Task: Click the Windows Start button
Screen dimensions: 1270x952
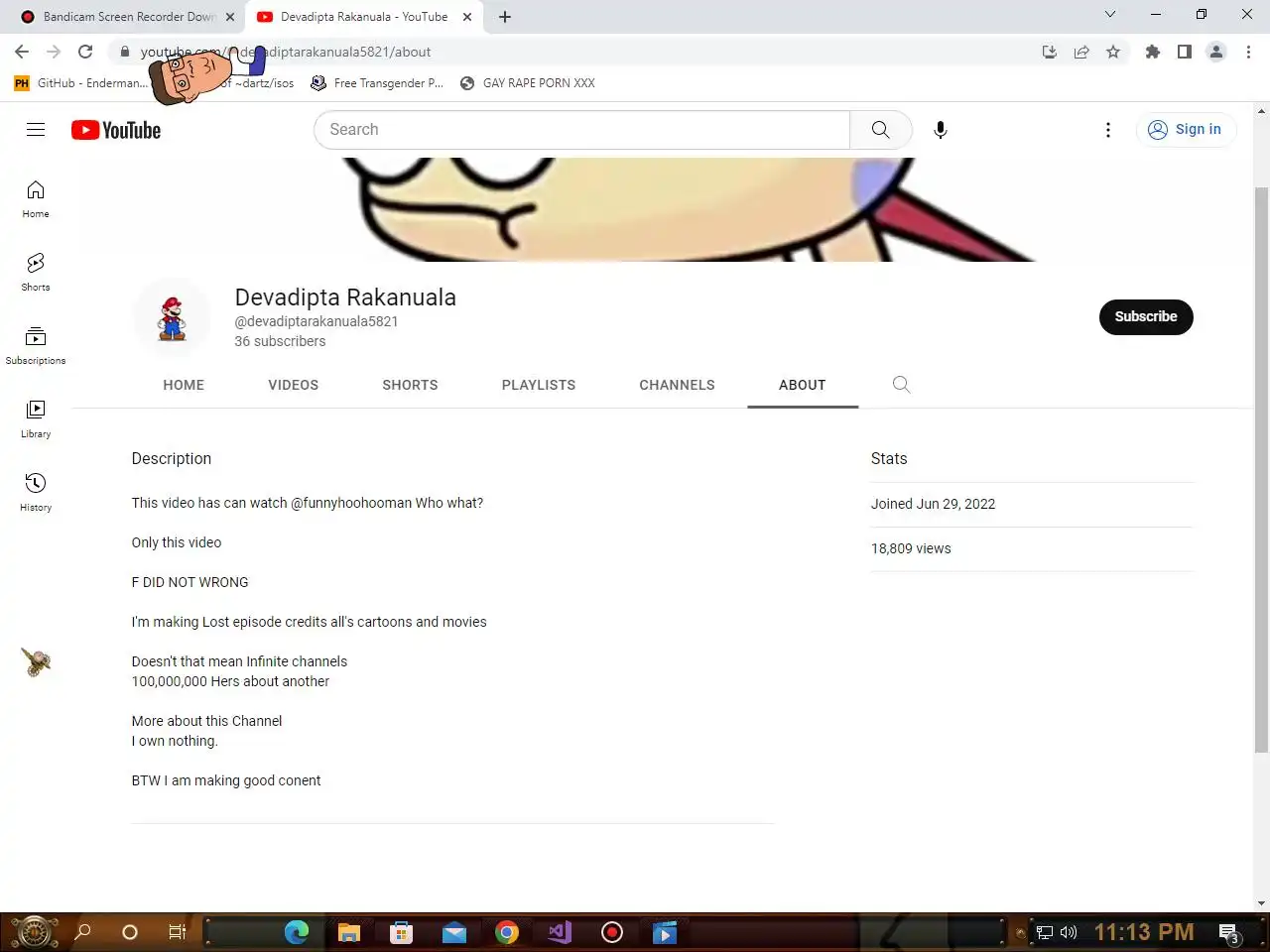Action: point(33,932)
